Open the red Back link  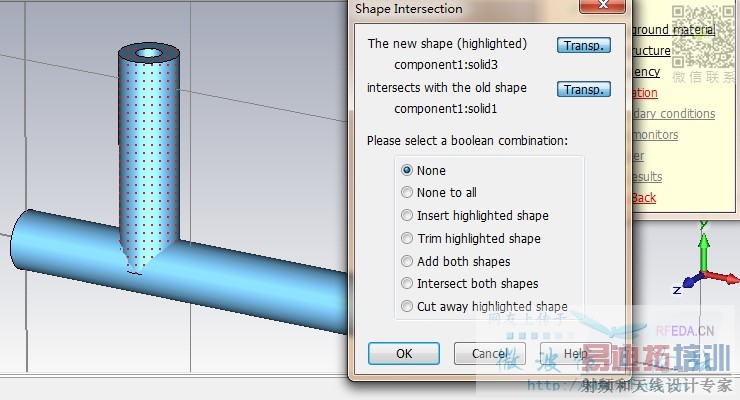643,198
